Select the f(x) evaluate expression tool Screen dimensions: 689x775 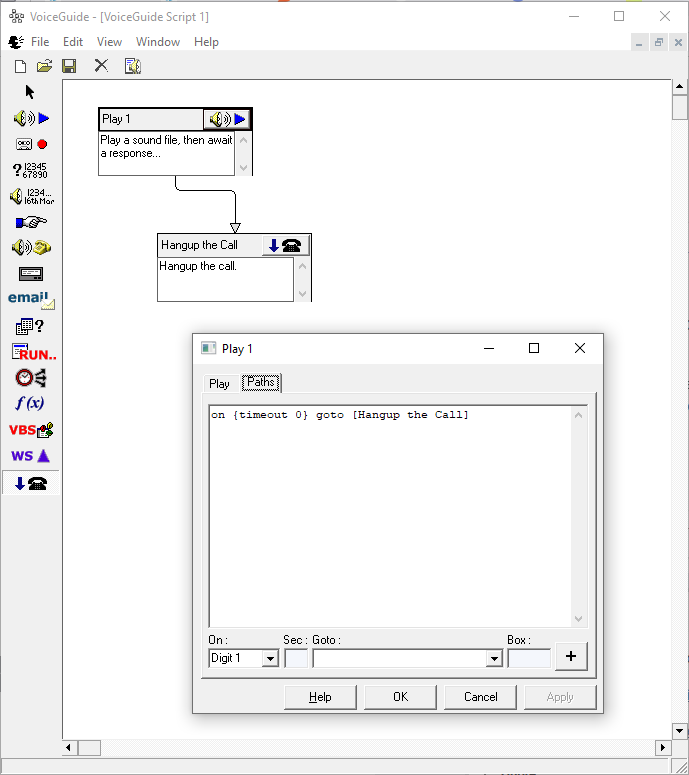click(x=30, y=403)
